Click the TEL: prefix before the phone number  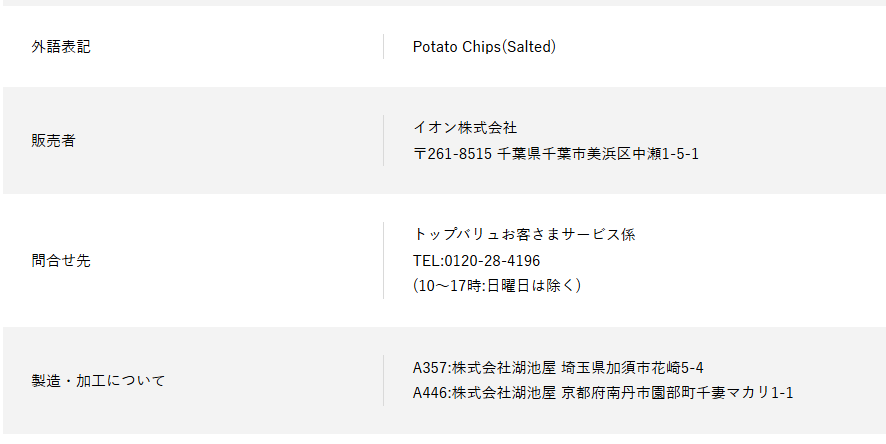click(428, 261)
